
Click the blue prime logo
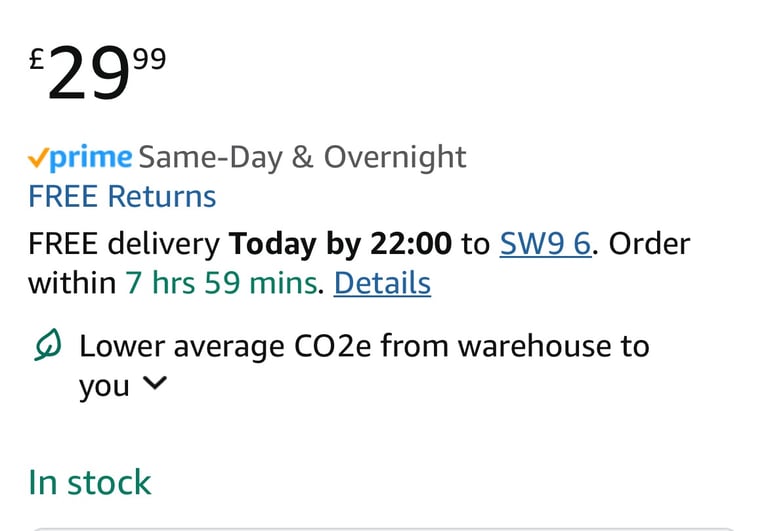click(x=91, y=158)
